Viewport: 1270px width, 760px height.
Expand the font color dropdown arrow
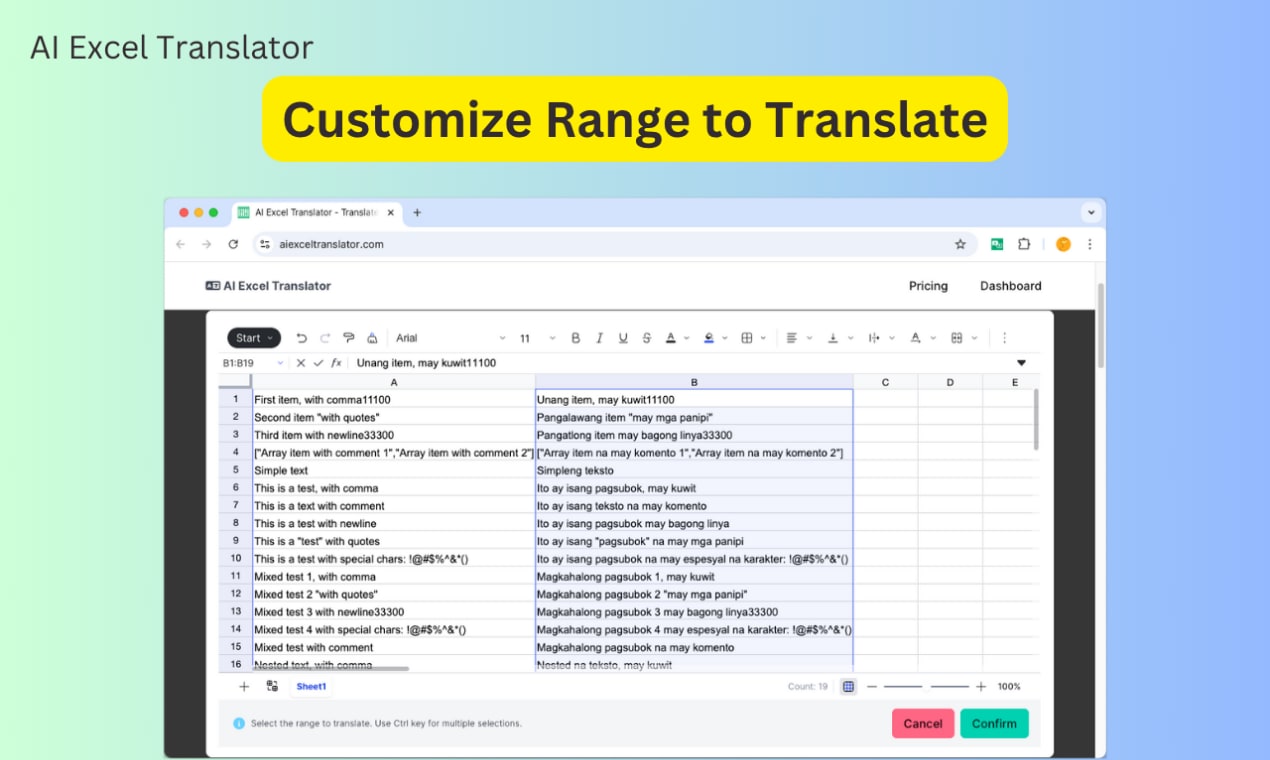click(x=686, y=338)
